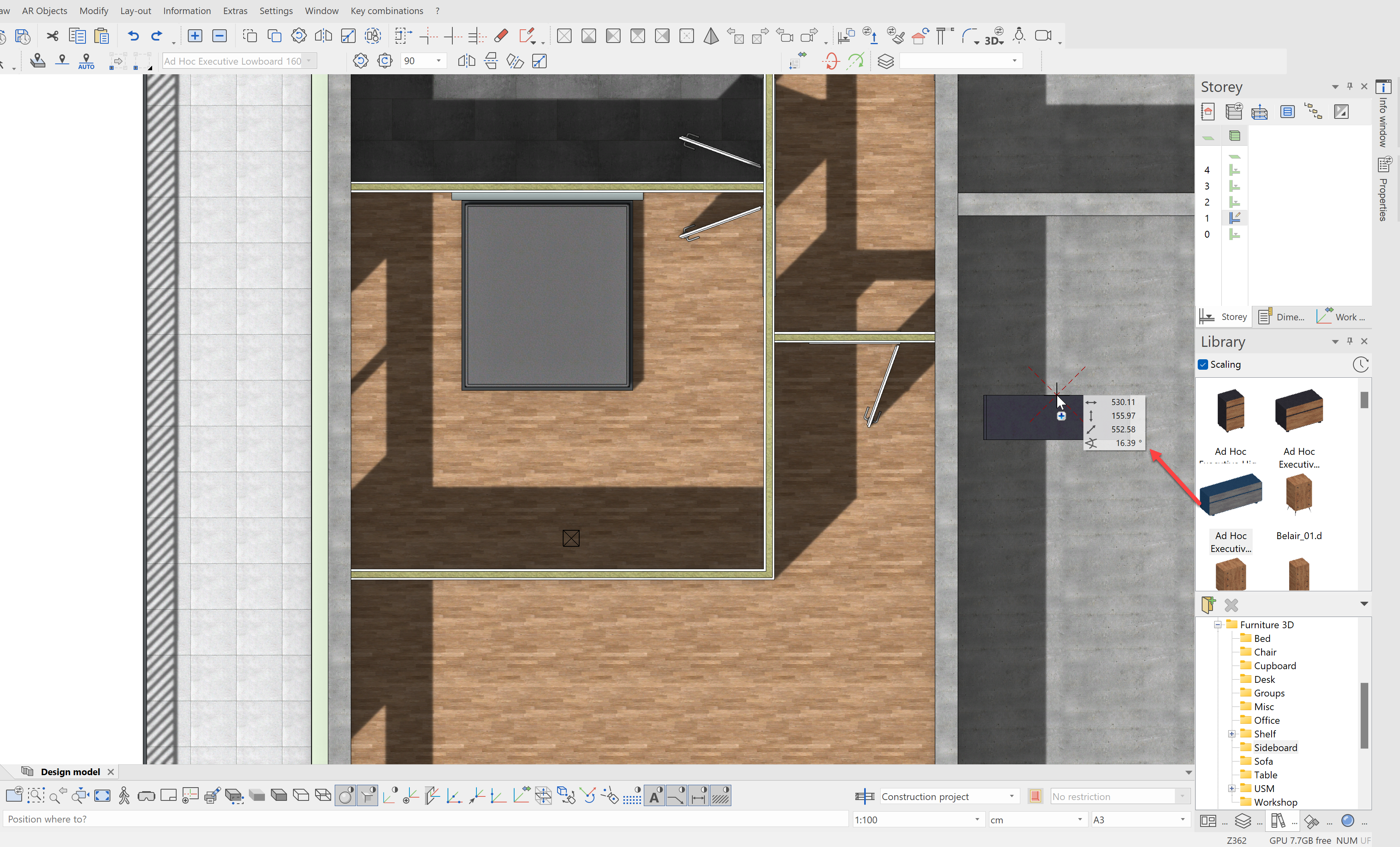The height and width of the screenshot is (847, 1400).
Task: Toggle visibility of storey 4
Action: click(x=1234, y=170)
